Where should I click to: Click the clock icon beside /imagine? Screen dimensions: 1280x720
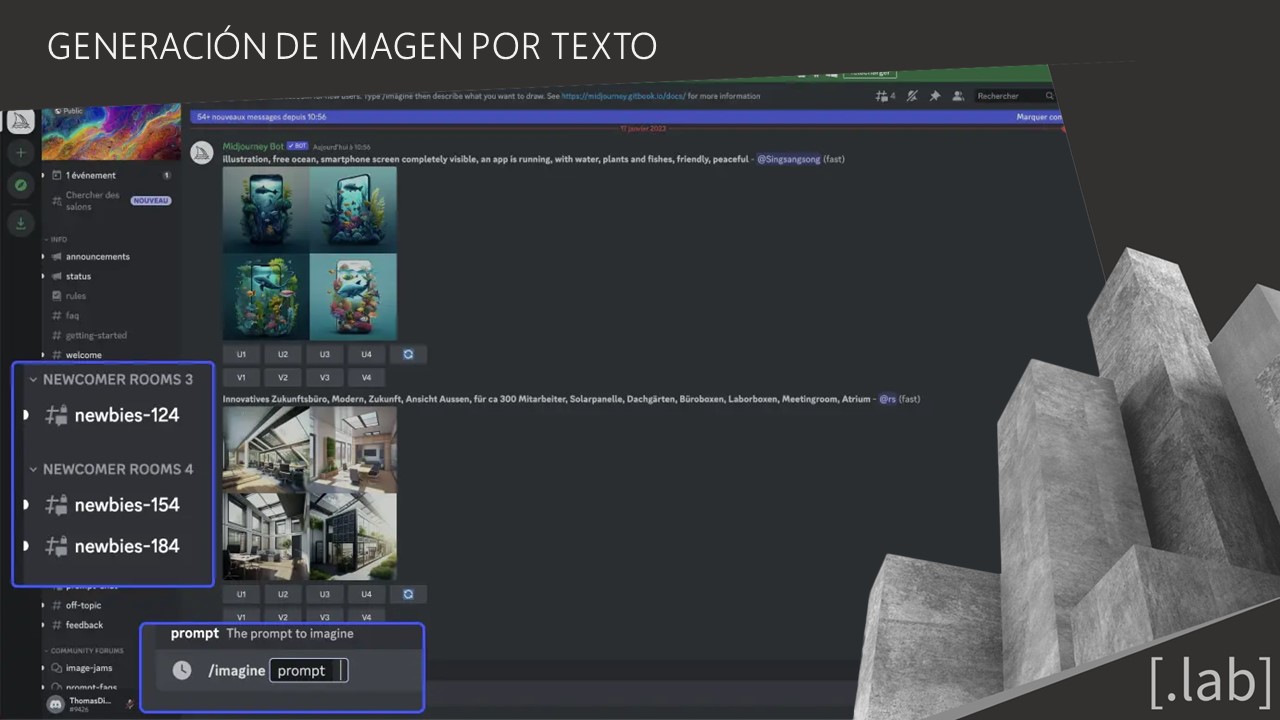pos(181,670)
